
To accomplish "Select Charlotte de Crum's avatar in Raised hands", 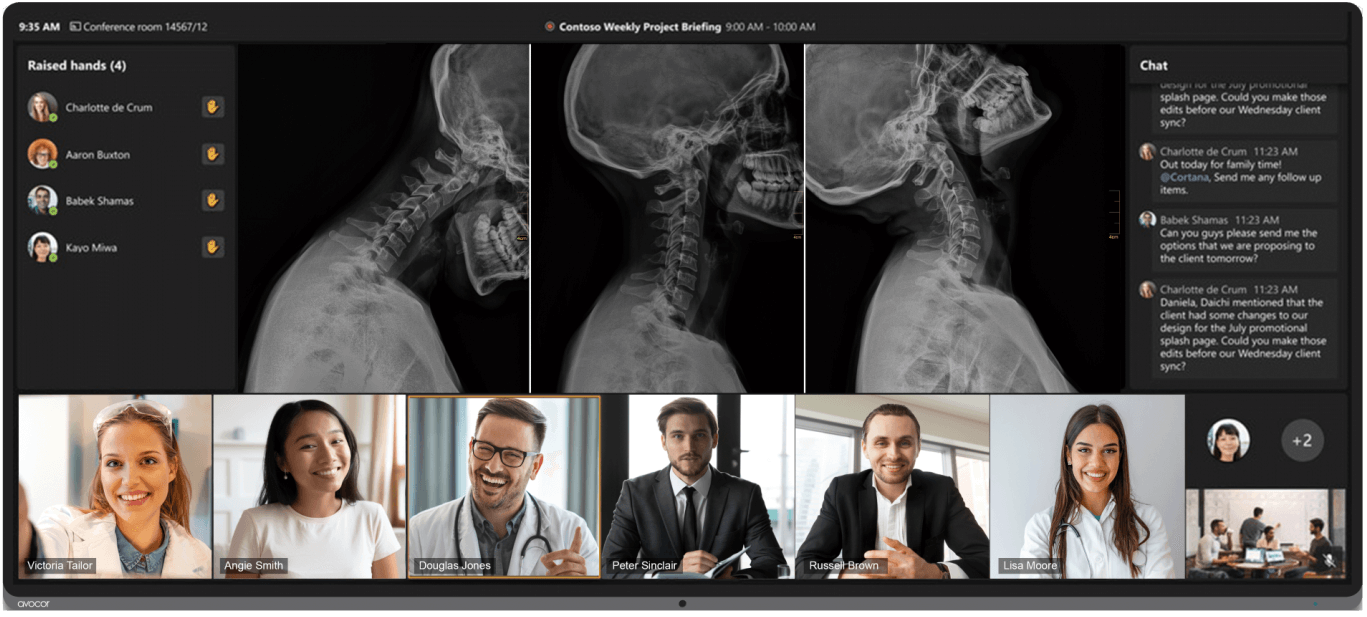I will [x=42, y=107].
